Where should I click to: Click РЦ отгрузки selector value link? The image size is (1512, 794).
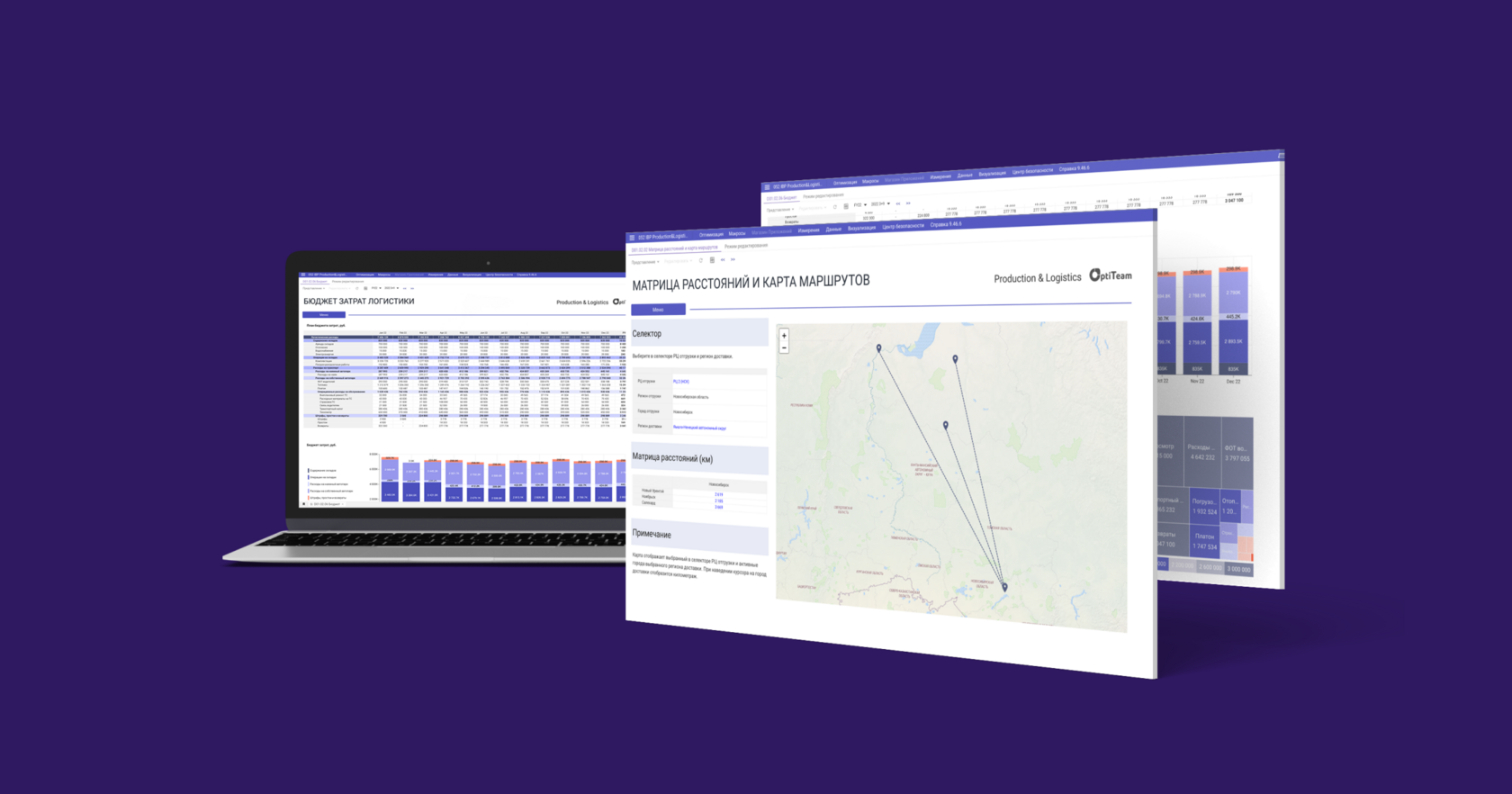pyautogui.click(x=681, y=382)
